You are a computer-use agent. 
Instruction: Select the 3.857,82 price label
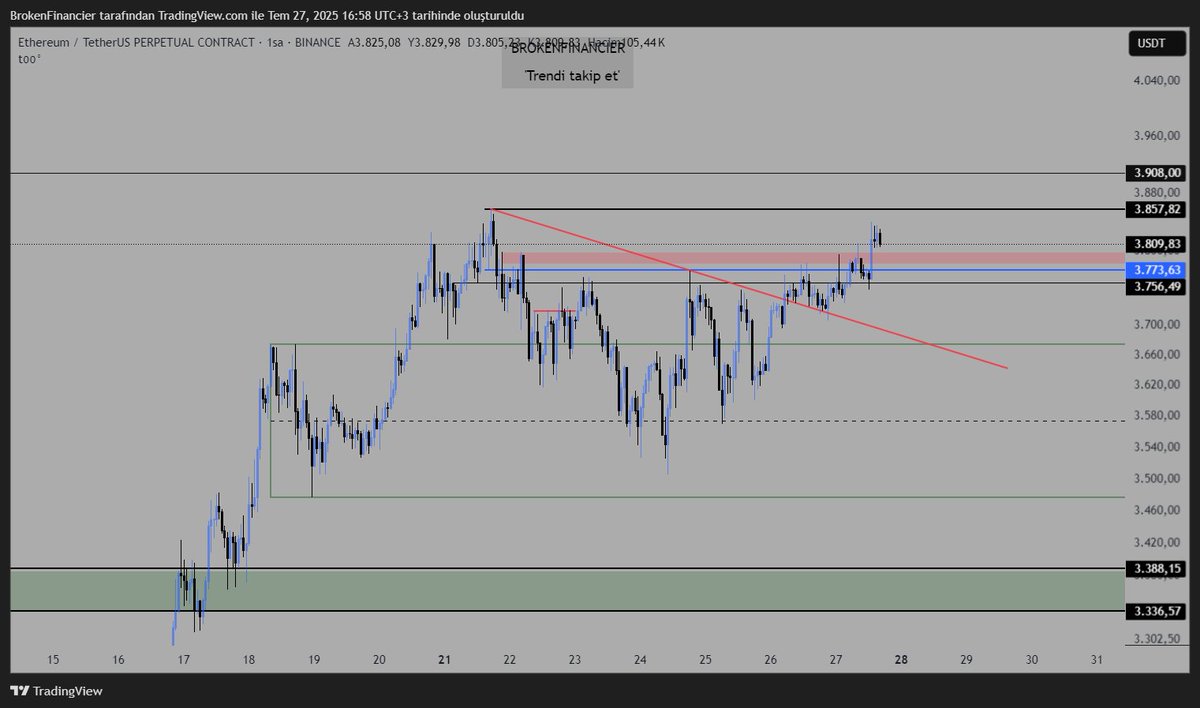pos(1155,209)
